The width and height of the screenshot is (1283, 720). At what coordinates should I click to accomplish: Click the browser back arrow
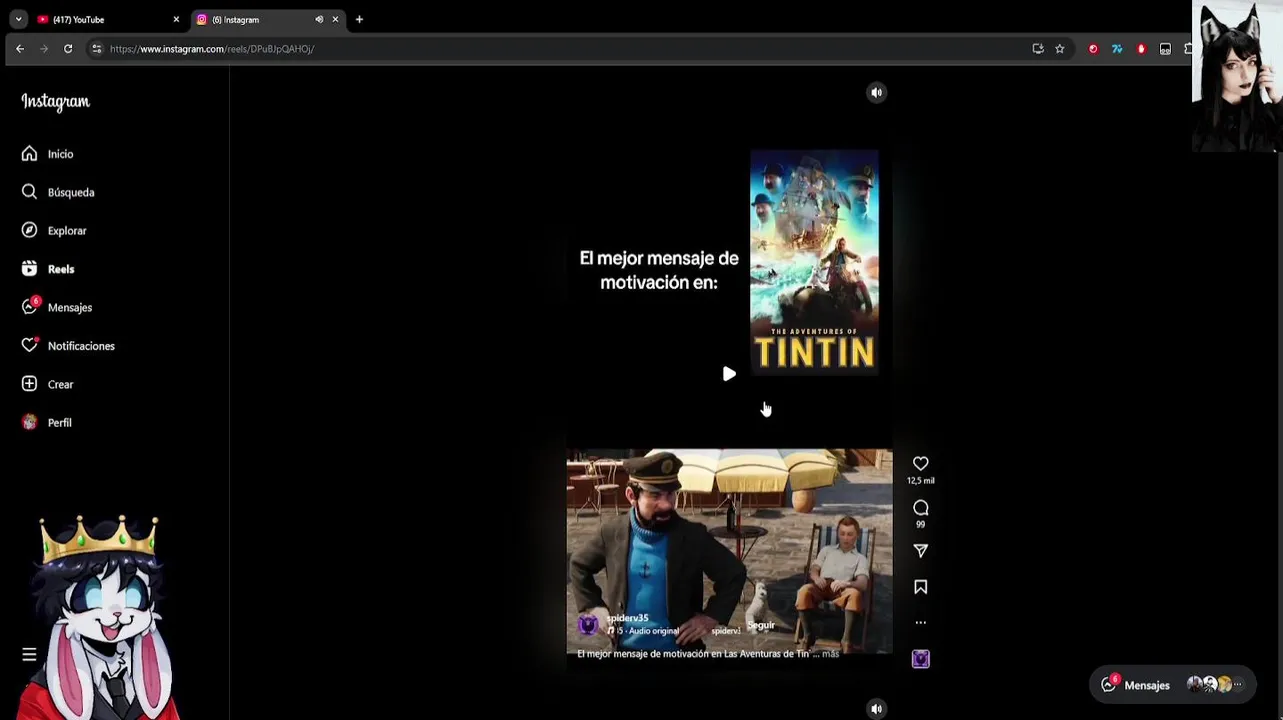[20, 48]
